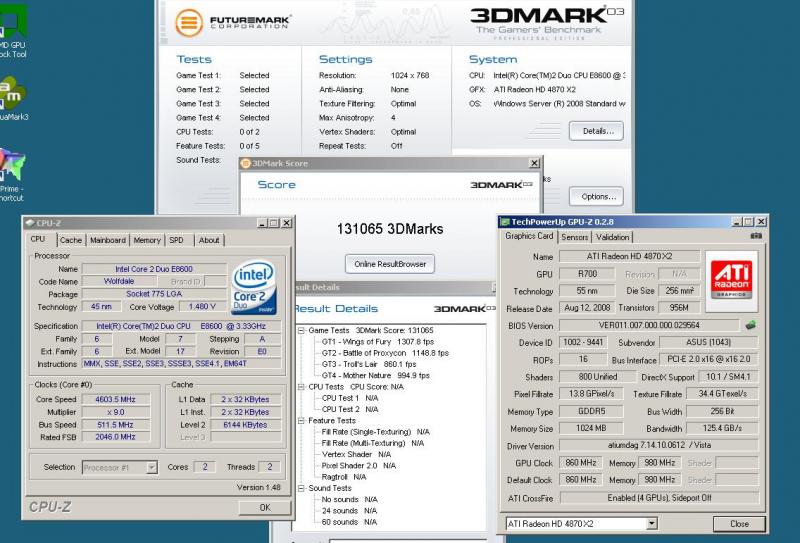Screen dimensions: 800x543
Task: Click the Rated FSB 2046.0 MHz value
Action: pyautogui.click(x=115, y=437)
